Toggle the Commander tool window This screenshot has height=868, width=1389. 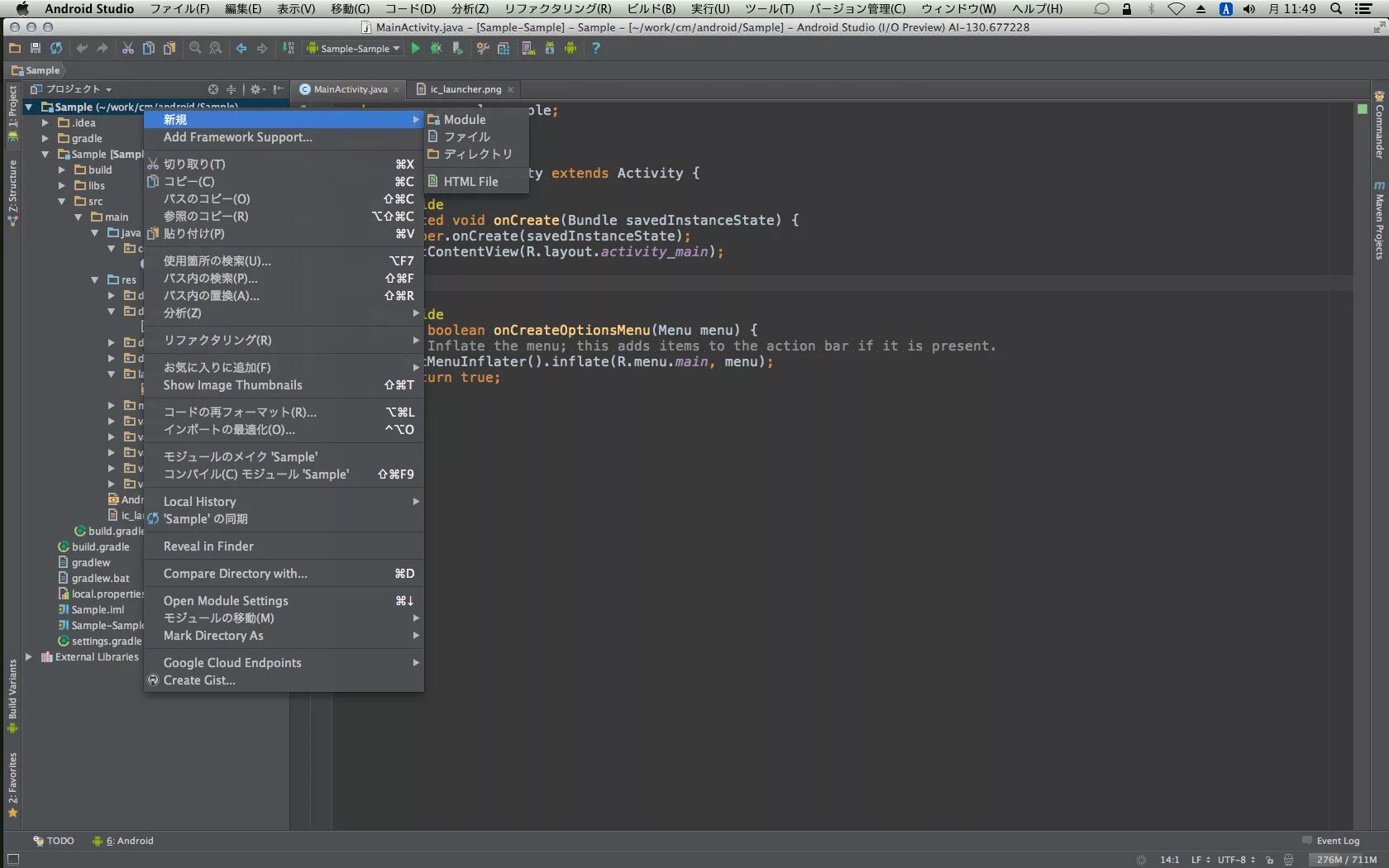[1379, 125]
